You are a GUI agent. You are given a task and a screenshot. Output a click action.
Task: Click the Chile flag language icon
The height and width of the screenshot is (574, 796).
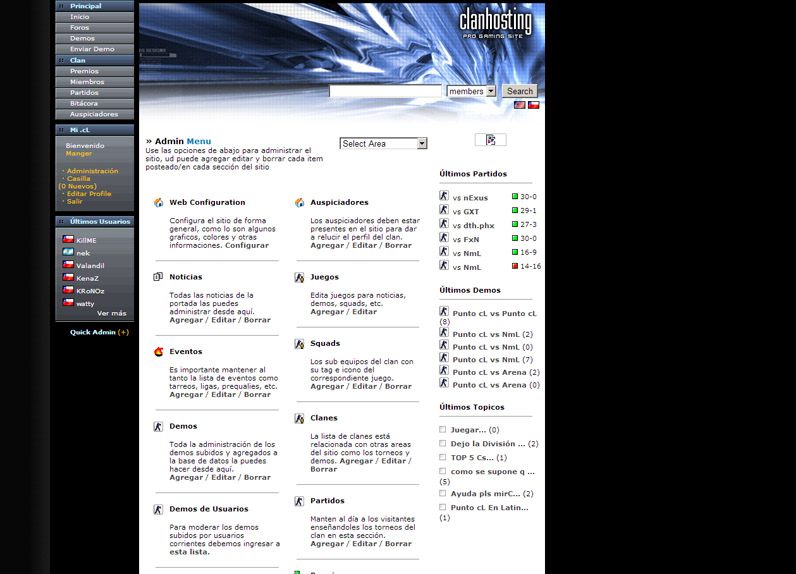[534, 105]
